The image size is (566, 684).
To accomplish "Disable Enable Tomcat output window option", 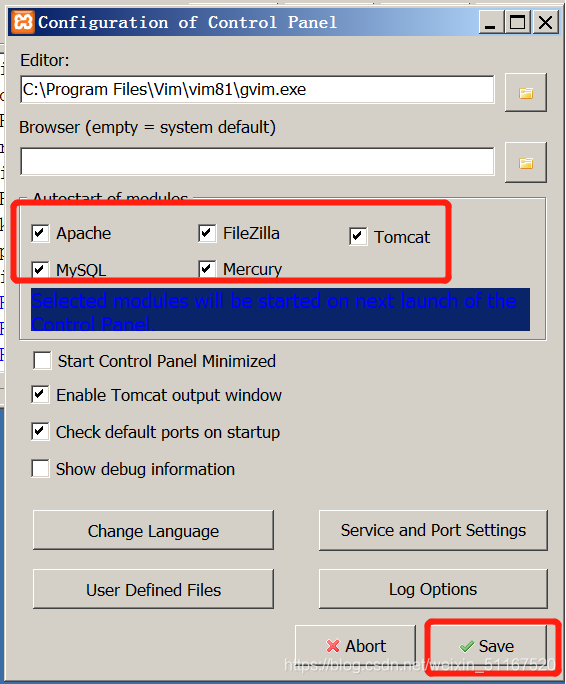I will click(x=40, y=394).
